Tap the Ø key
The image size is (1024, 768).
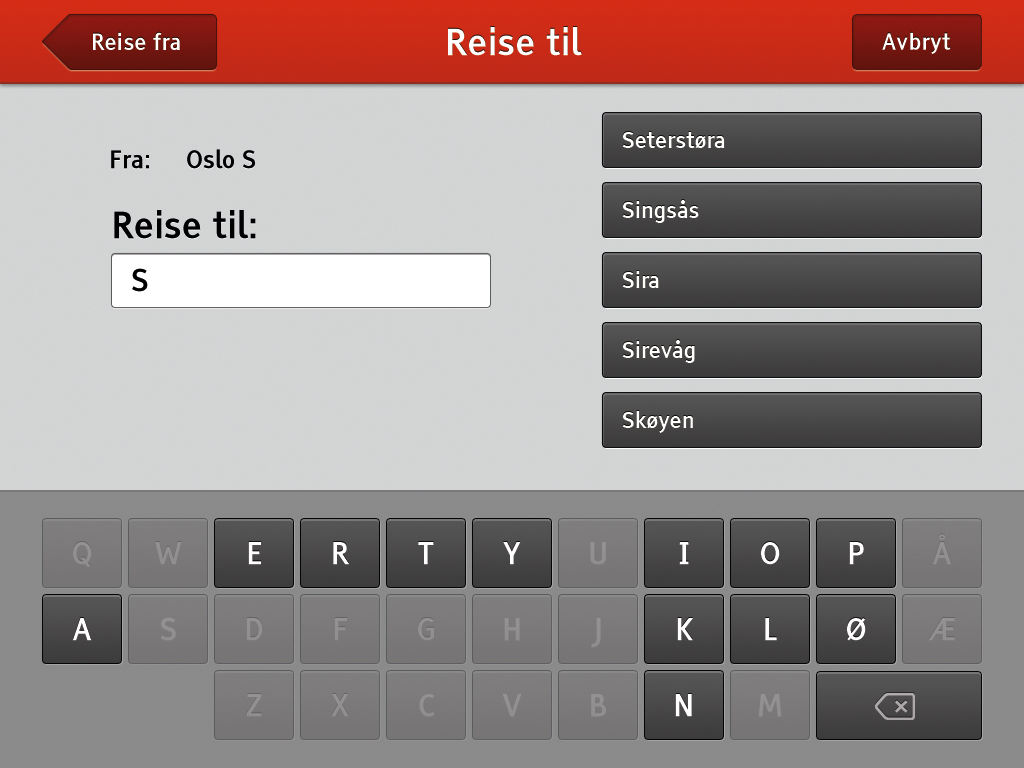(856, 629)
